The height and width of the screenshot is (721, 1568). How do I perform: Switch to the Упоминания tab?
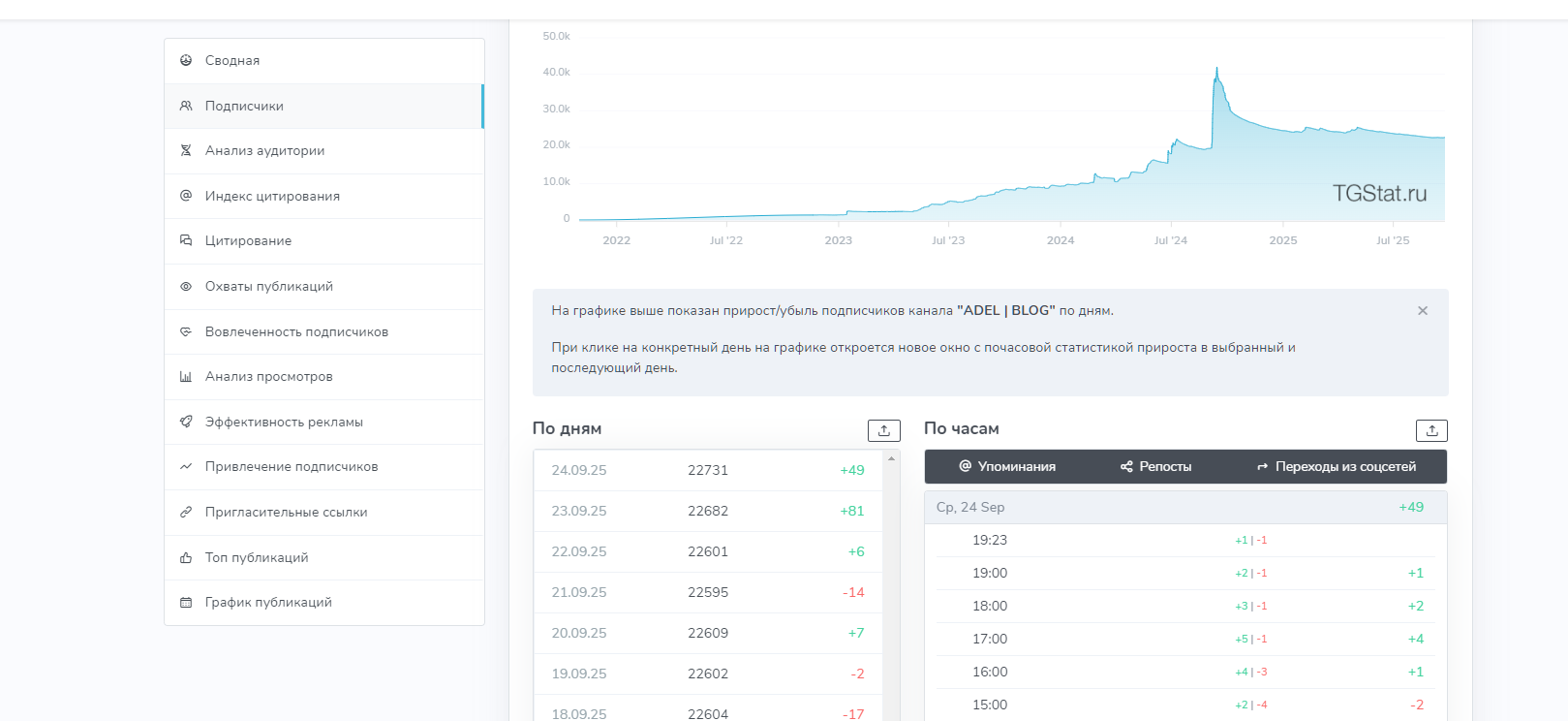pyautogui.click(x=1007, y=466)
